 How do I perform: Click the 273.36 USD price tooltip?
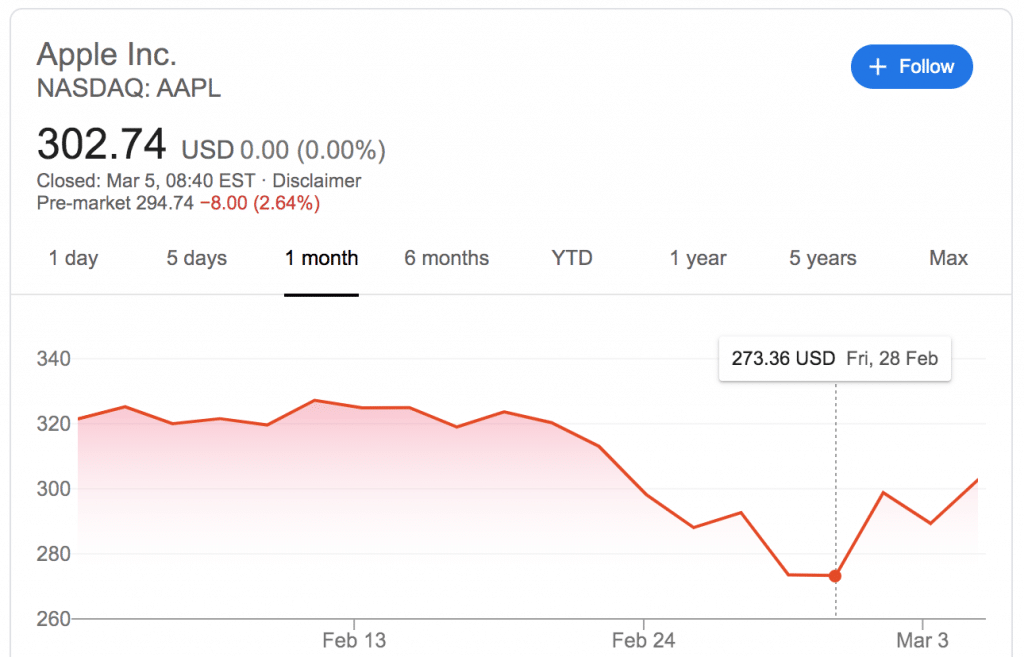pos(834,358)
